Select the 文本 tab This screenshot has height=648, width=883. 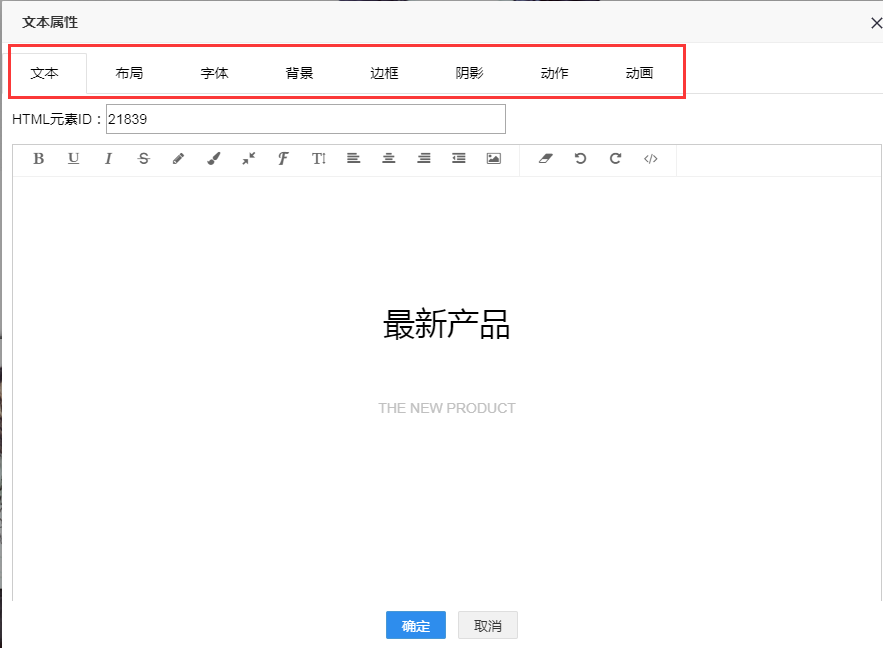tap(44, 73)
